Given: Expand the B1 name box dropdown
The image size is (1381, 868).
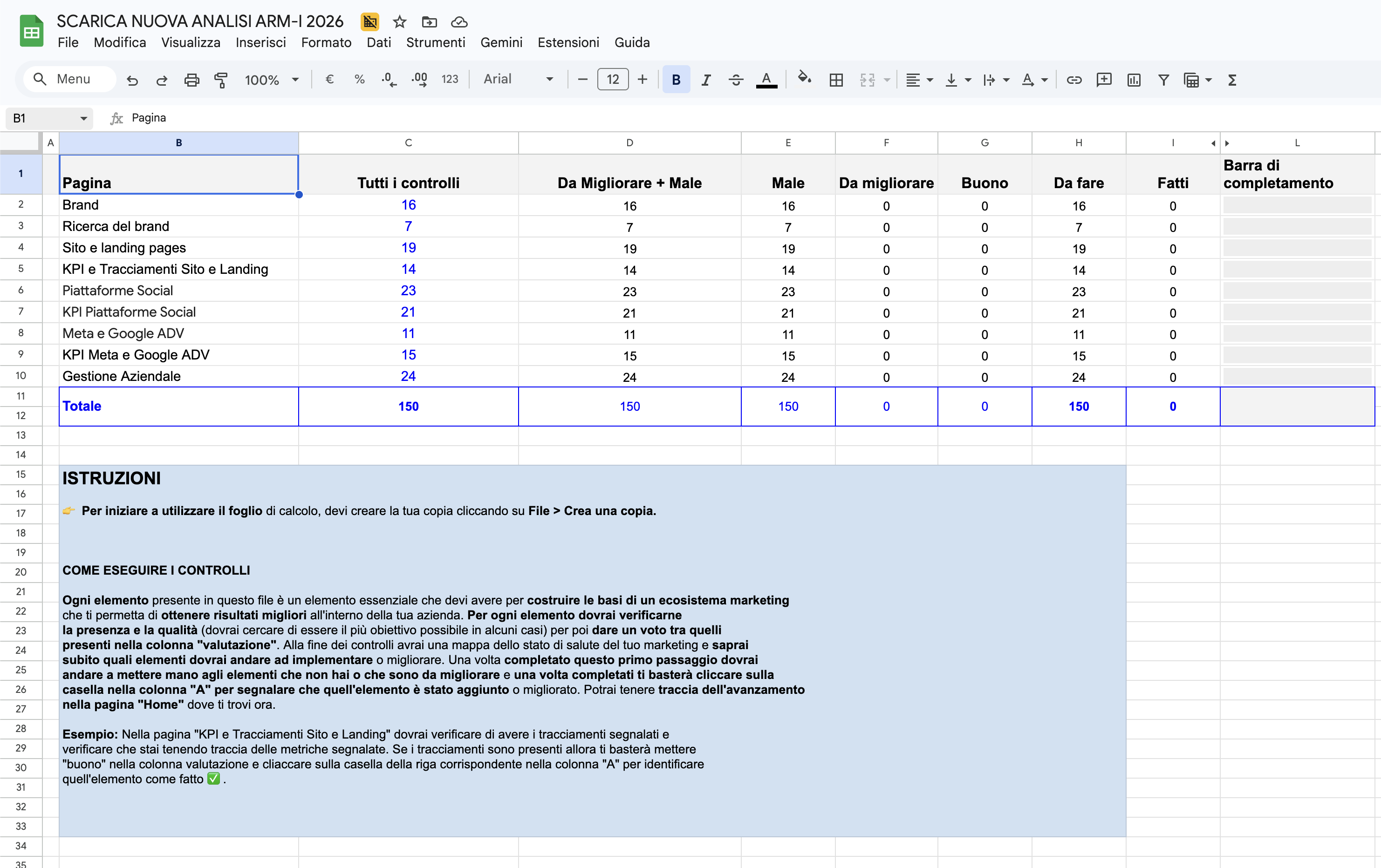Looking at the screenshot, I should (x=84, y=118).
